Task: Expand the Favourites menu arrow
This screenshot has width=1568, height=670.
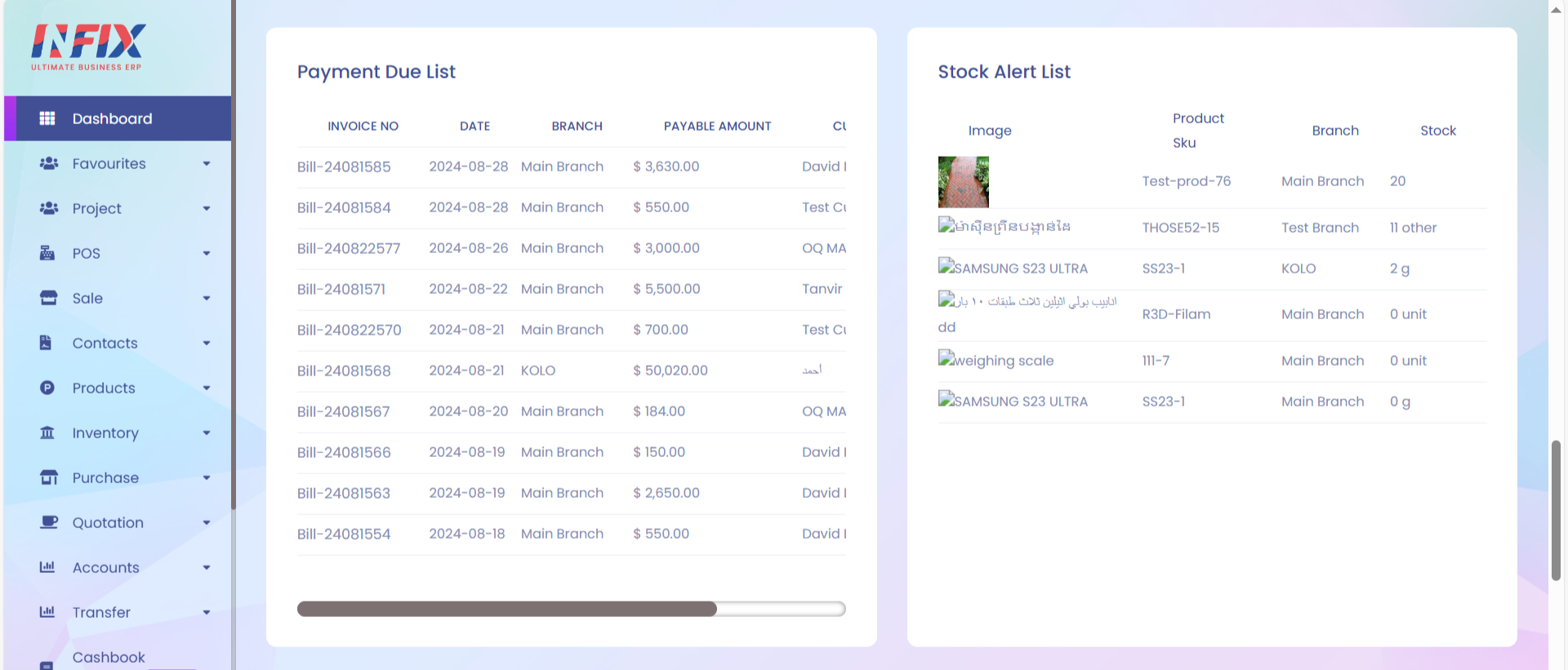Action: click(x=207, y=164)
